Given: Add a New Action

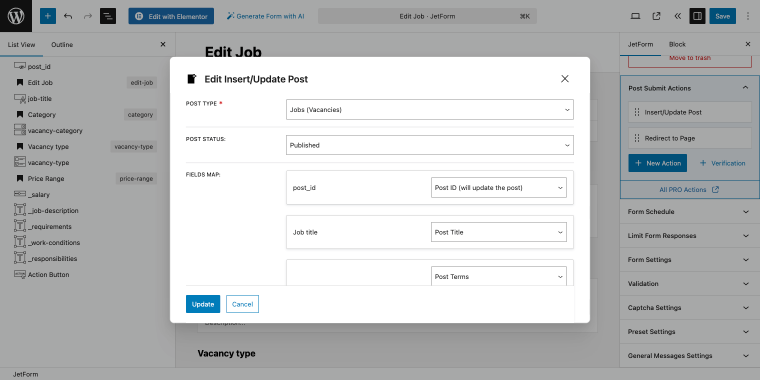Looking at the screenshot, I should pos(657,163).
